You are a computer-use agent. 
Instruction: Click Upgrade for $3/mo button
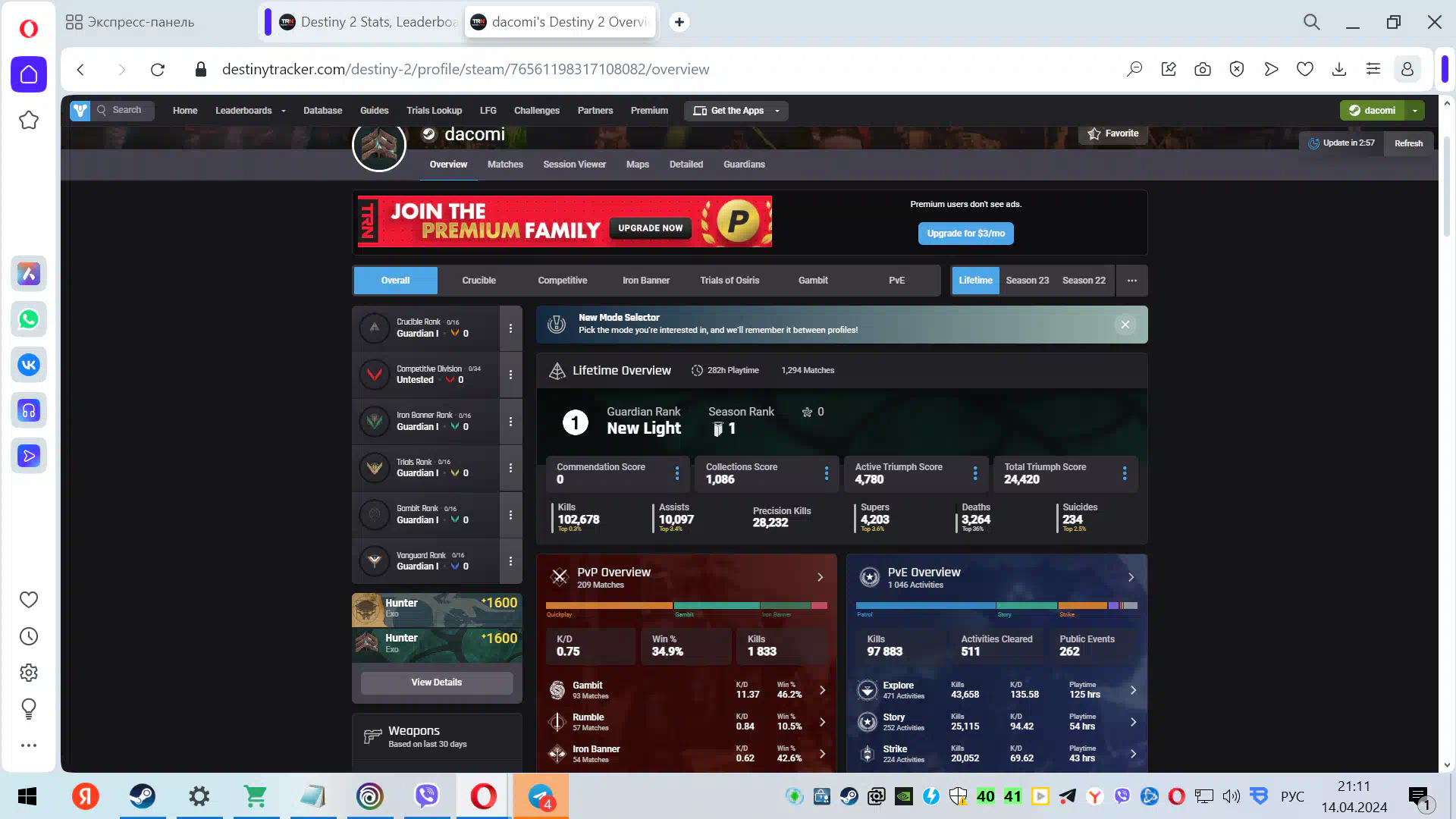[x=965, y=234]
